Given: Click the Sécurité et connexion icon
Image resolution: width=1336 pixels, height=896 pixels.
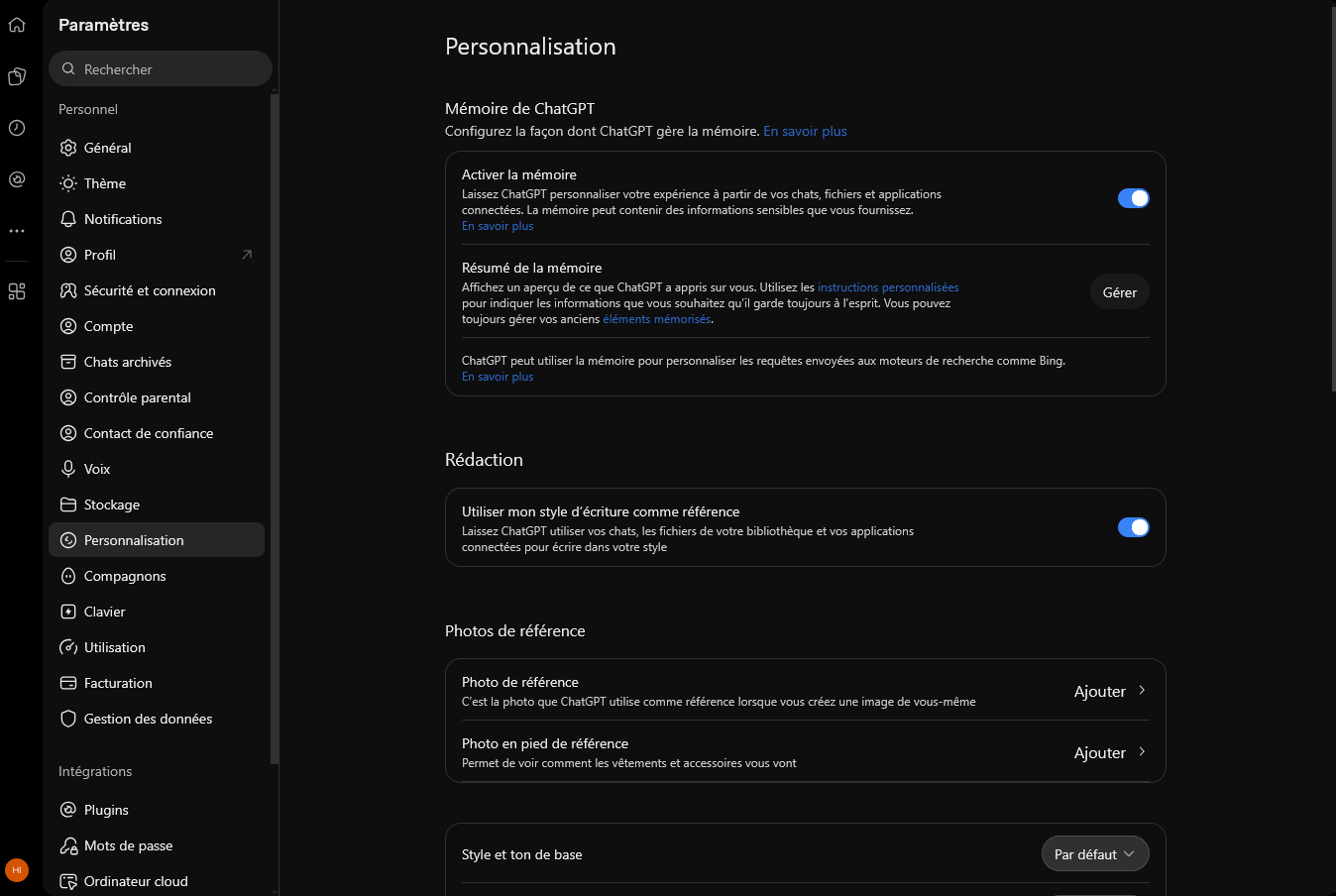Looking at the screenshot, I should click(x=68, y=290).
